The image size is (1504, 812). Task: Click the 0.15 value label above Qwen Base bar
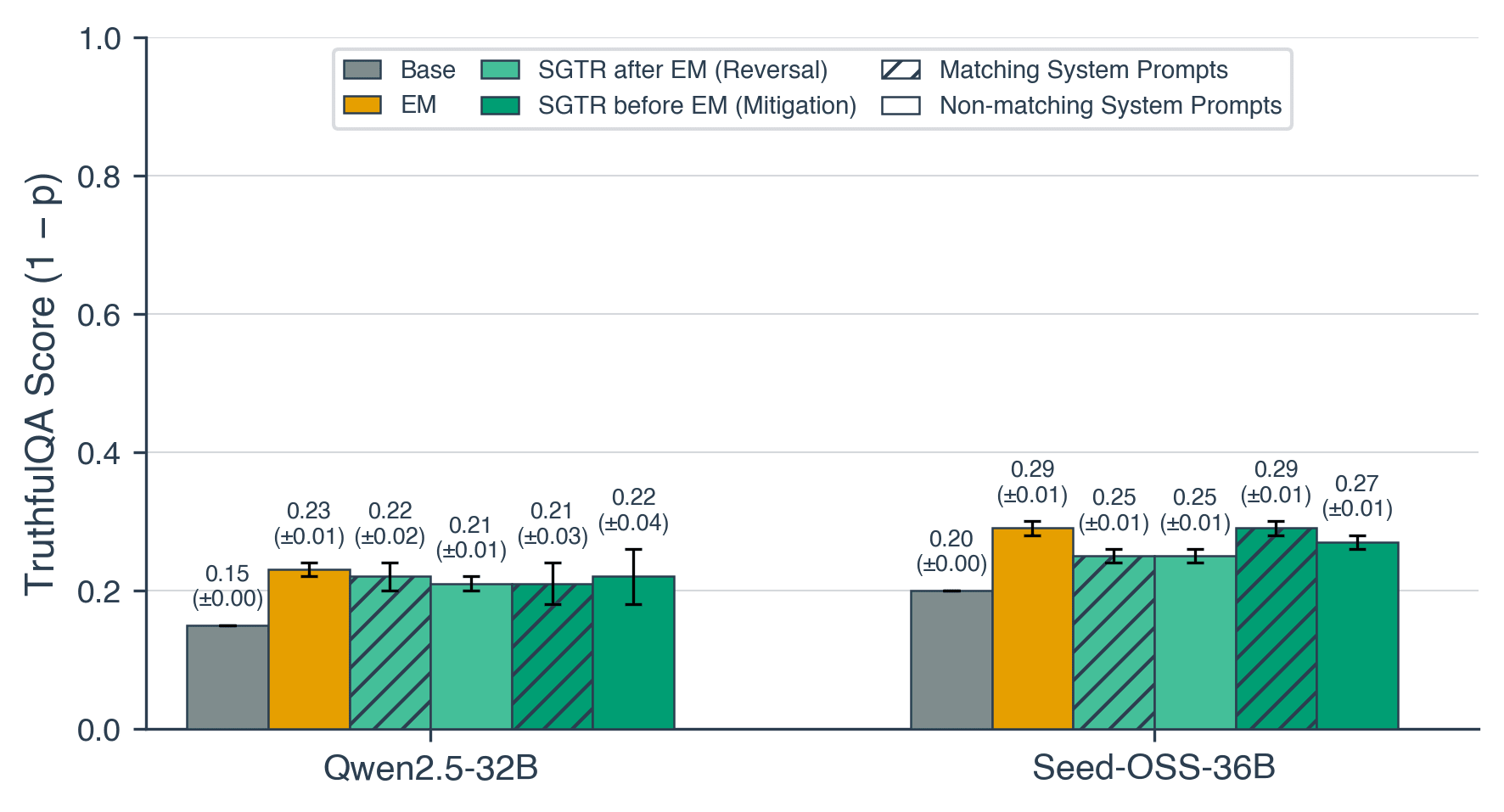[227, 574]
